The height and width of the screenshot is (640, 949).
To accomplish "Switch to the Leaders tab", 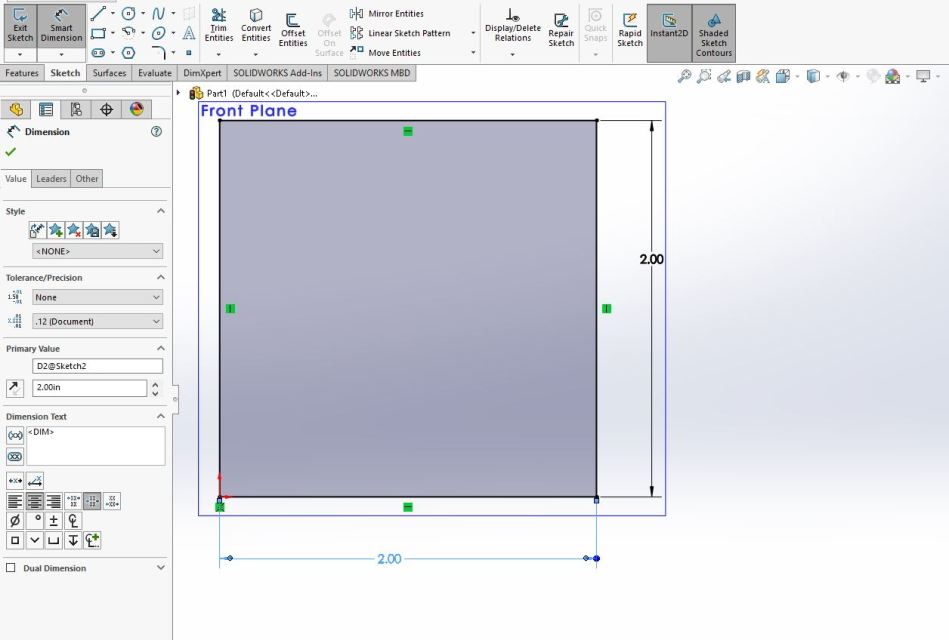I will [x=51, y=179].
